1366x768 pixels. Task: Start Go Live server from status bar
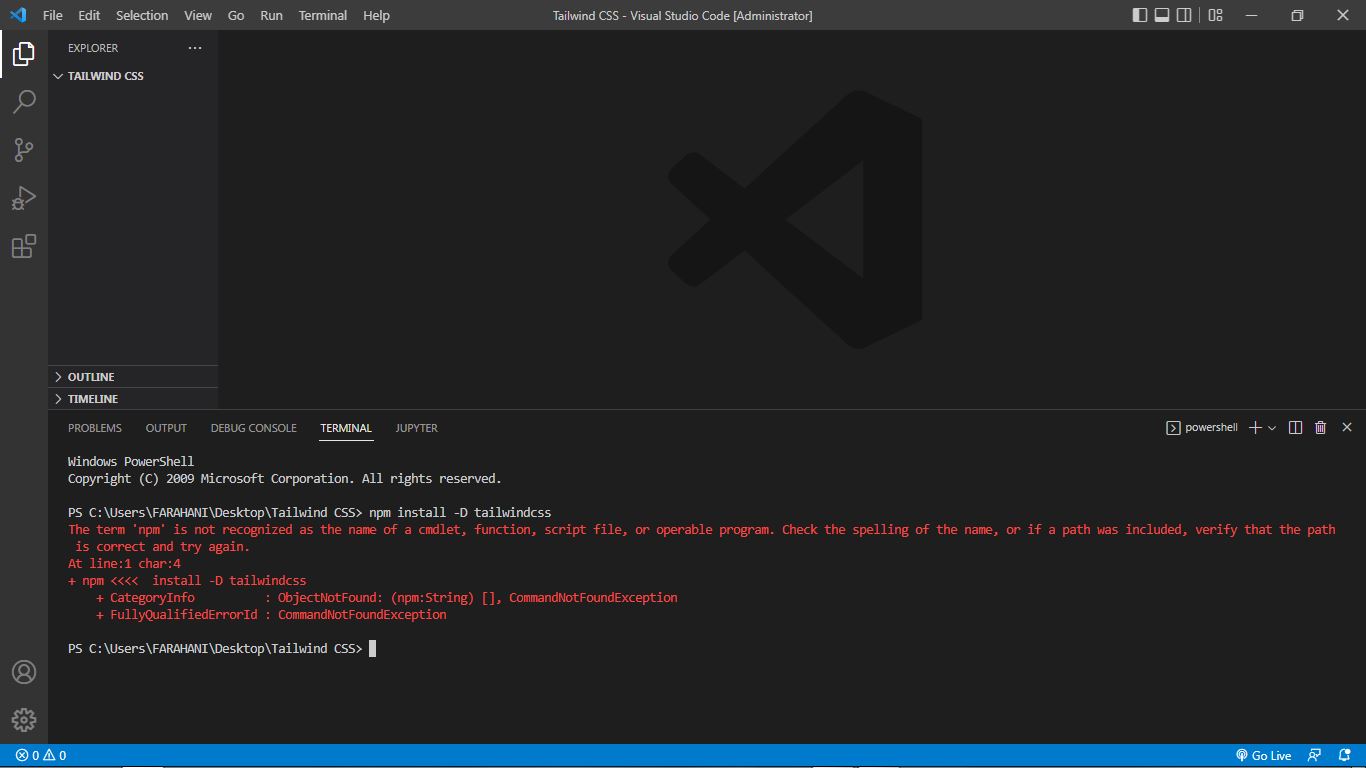click(x=1263, y=756)
